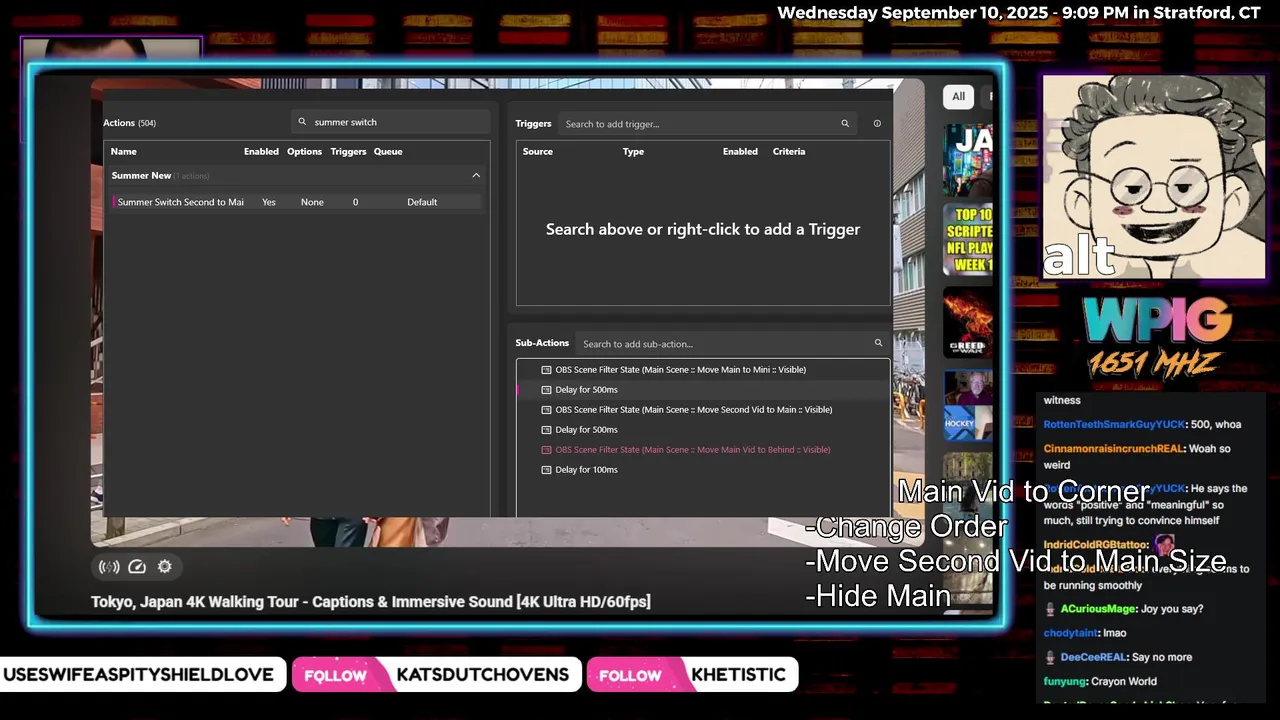Open chat user funyung's name

click(1065, 681)
